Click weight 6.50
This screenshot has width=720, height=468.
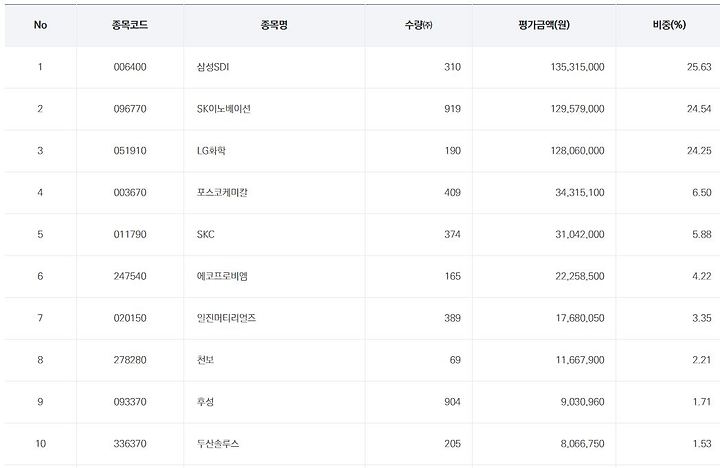(x=702, y=192)
